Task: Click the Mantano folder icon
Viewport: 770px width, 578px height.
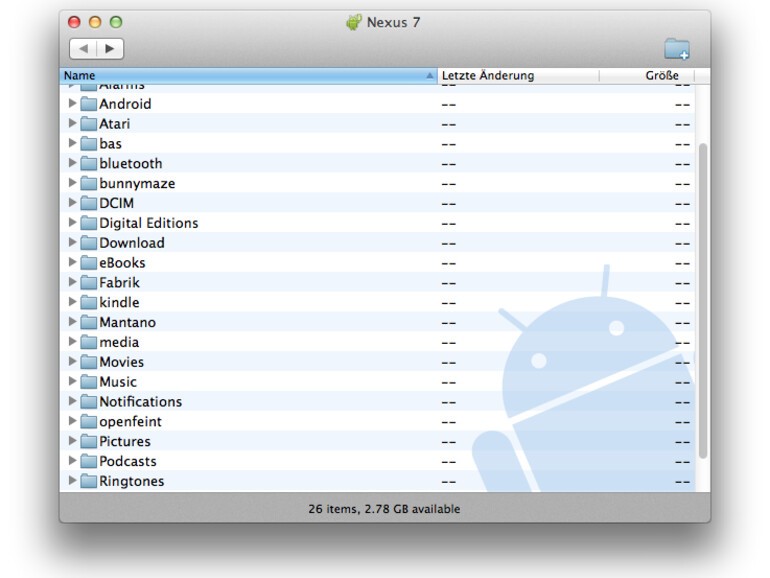Action: click(88, 322)
